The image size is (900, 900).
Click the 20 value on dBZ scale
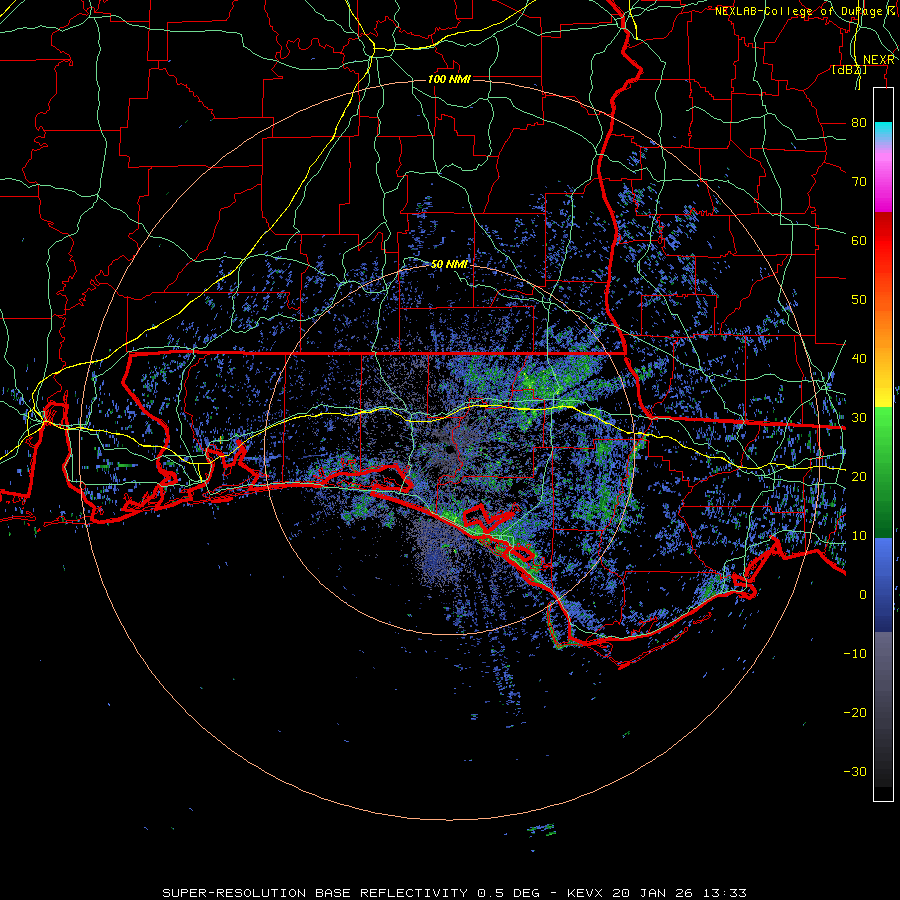(x=859, y=477)
